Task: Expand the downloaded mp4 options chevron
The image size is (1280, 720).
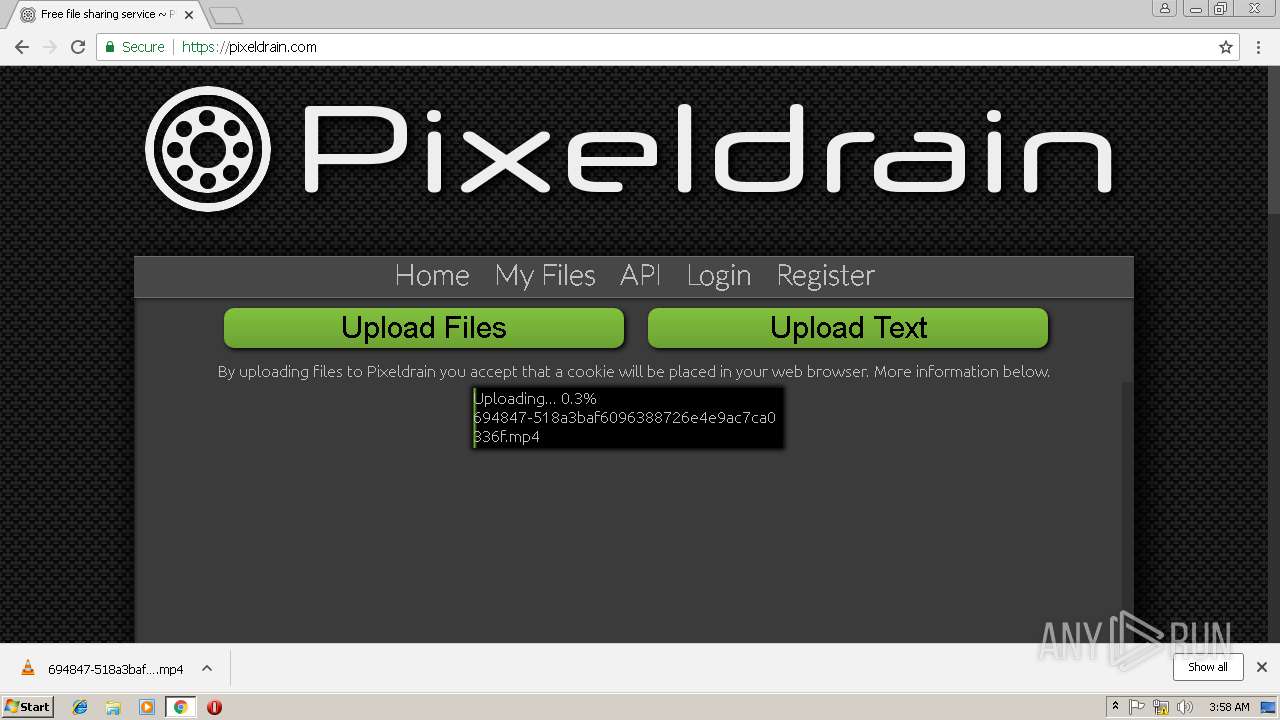Action: [x=207, y=669]
